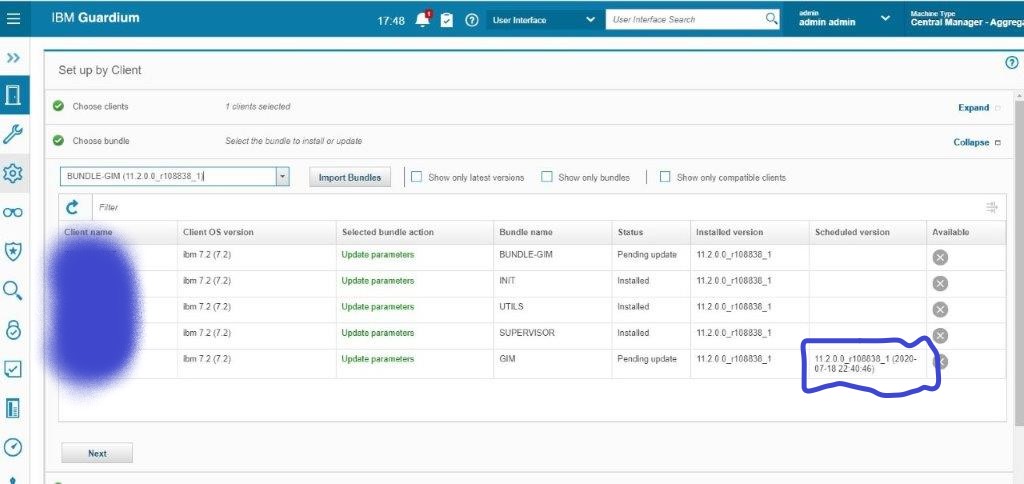This screenshot has height=484, width=1024.
Task: Open the notifications bell
Action: (423, 20)
